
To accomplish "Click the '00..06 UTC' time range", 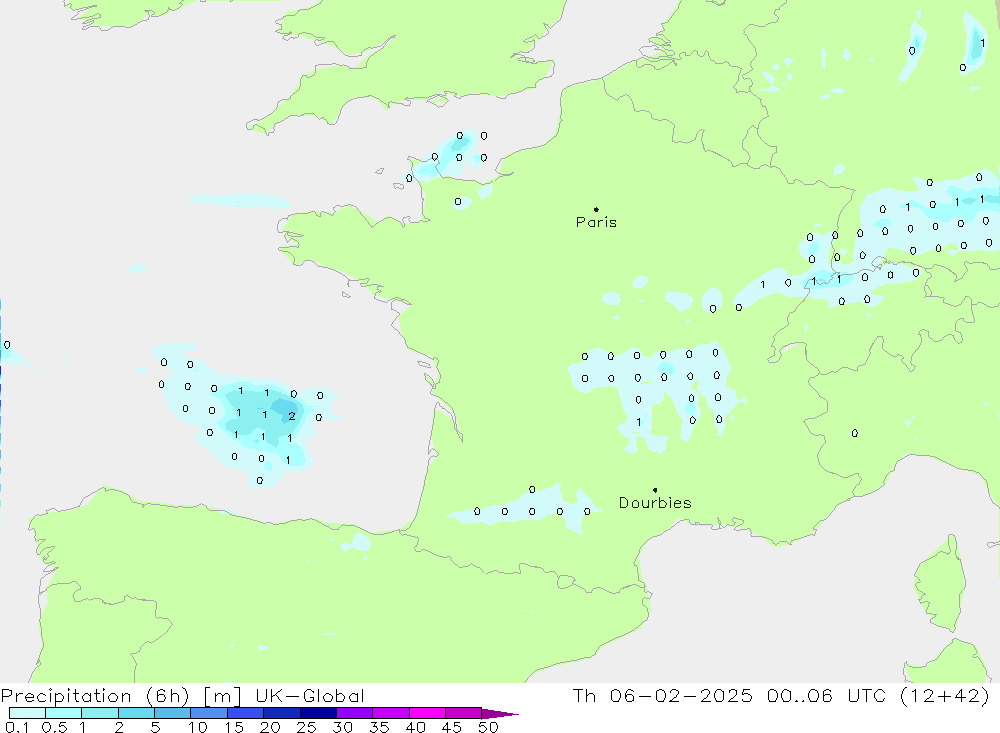I will tap(827, 696).
